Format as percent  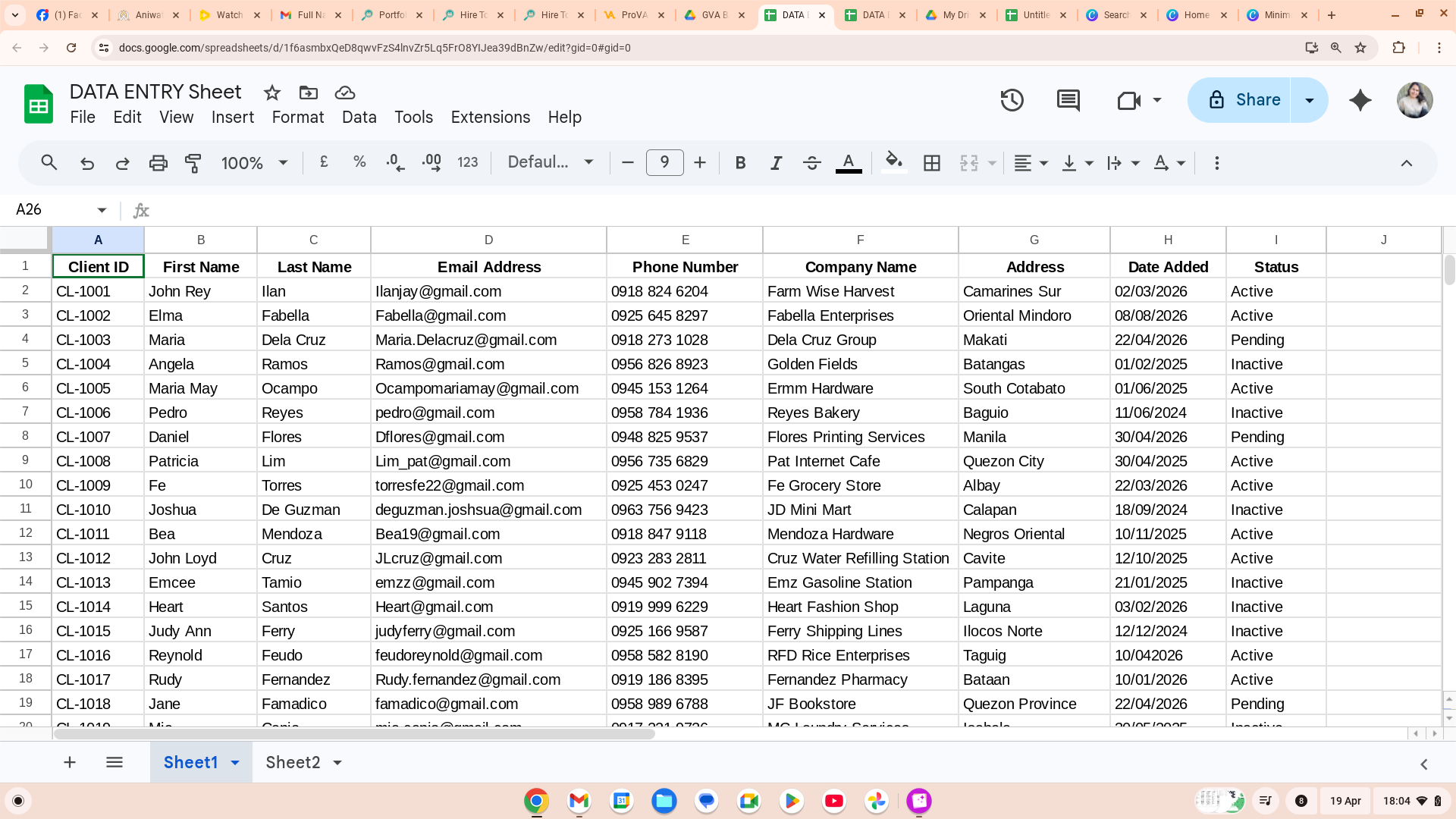[x=359, y=162]
